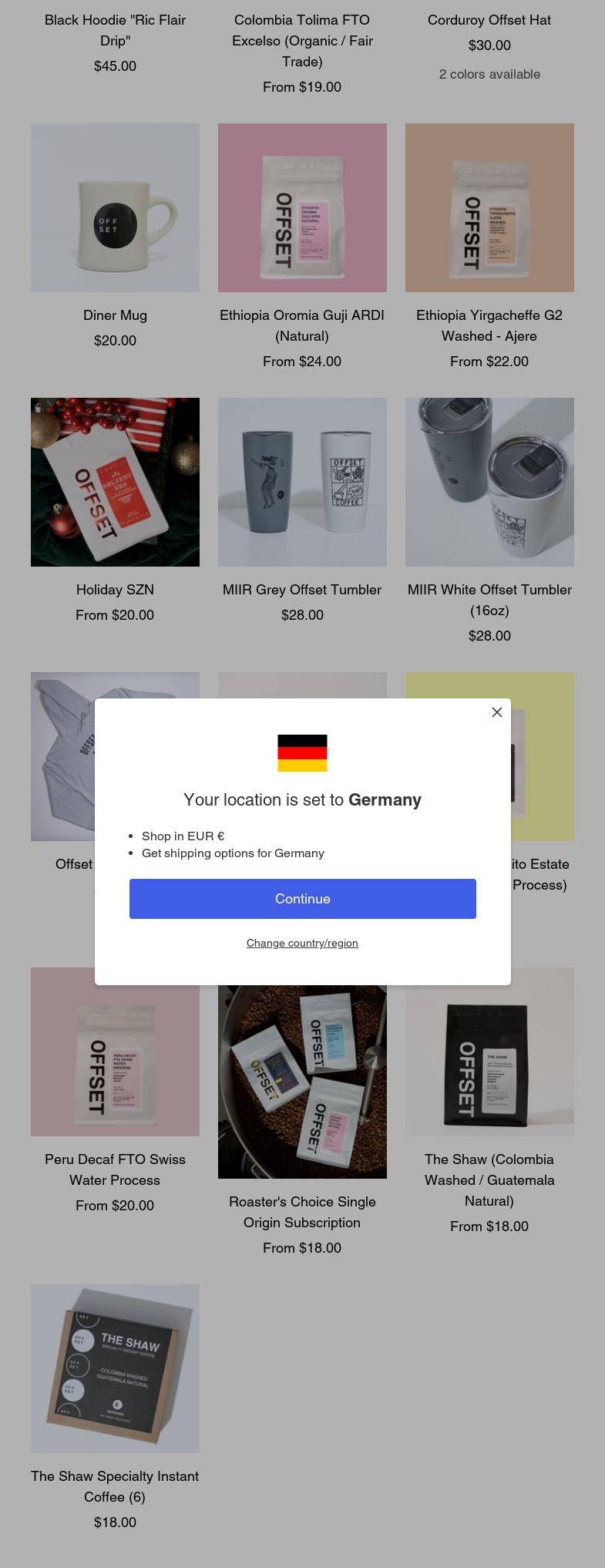Viewport: 605px width, 1568px height.
Task: Click the Diner Mug title link
Action: click(x=115, y=315)
